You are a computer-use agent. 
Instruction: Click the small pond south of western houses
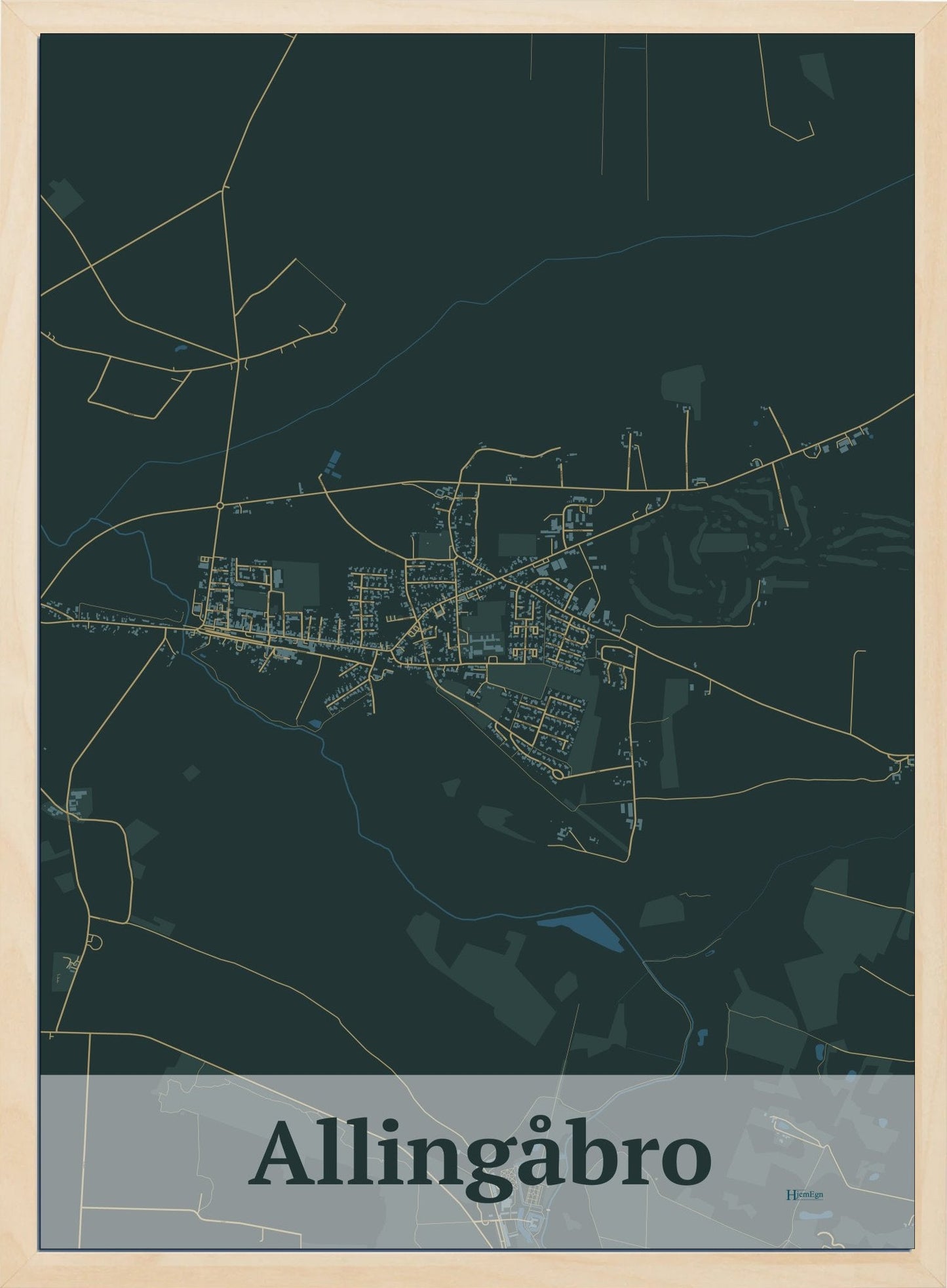point(316,723)
